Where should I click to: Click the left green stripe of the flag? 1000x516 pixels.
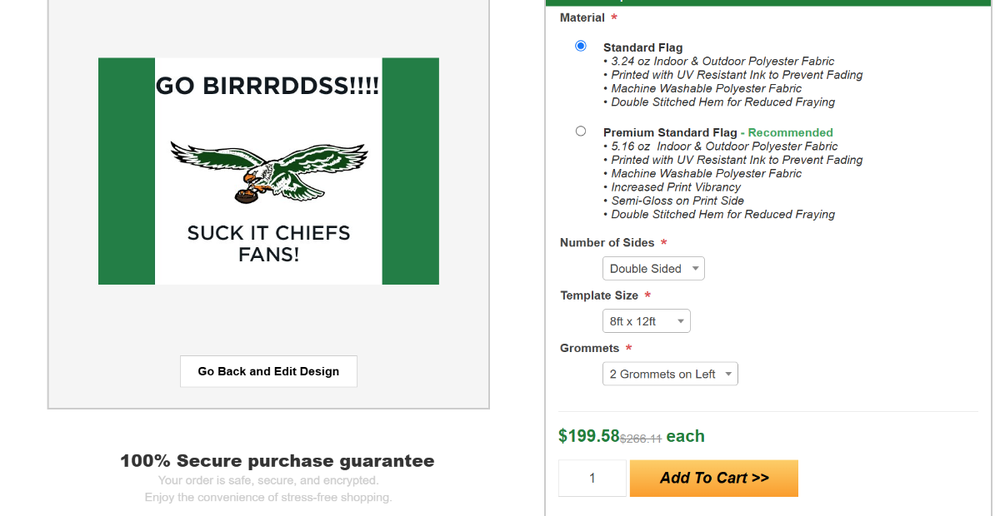(x=126, y=171)
